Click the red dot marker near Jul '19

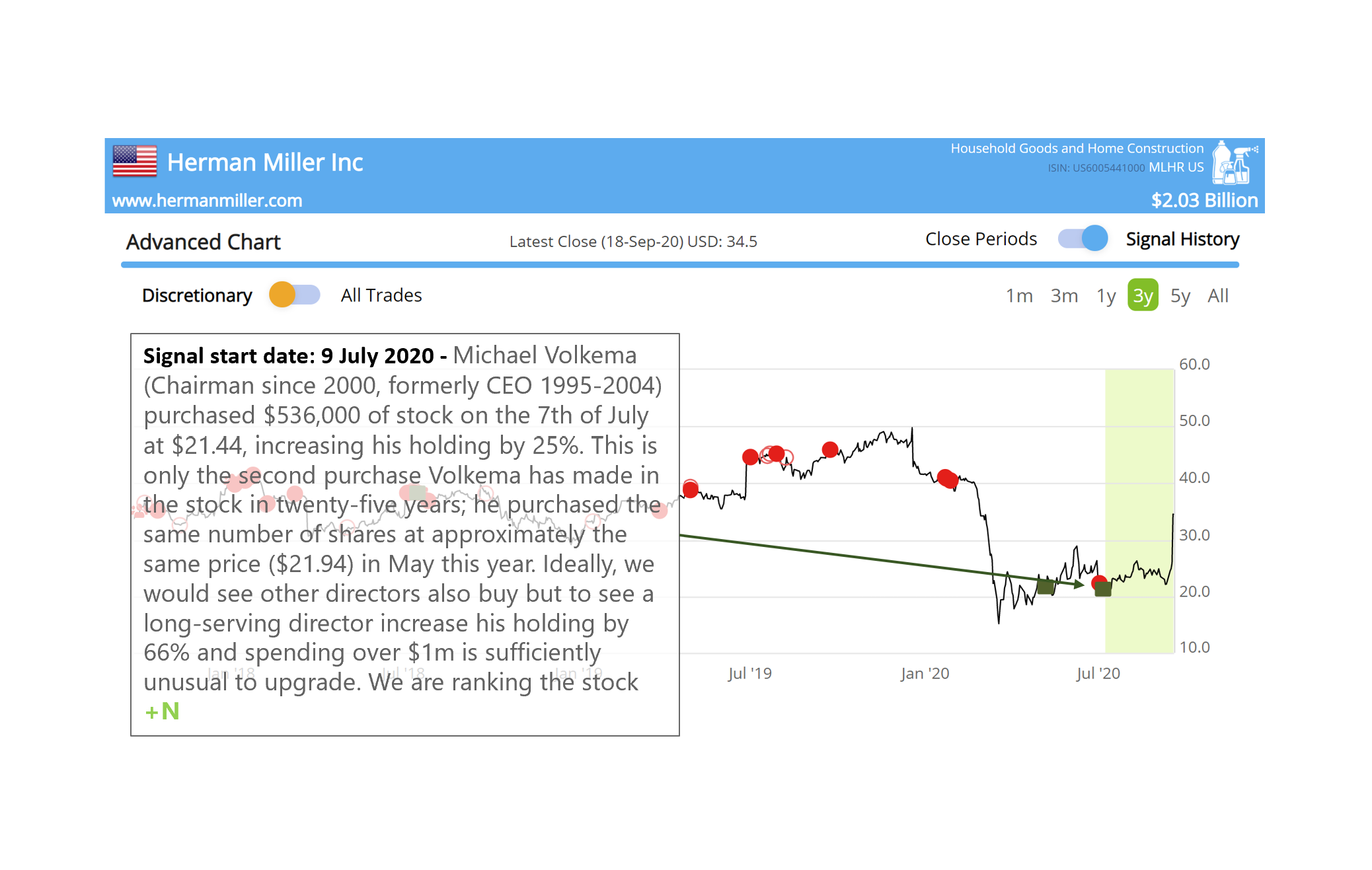pyautogui.click(x=750, y=456)
